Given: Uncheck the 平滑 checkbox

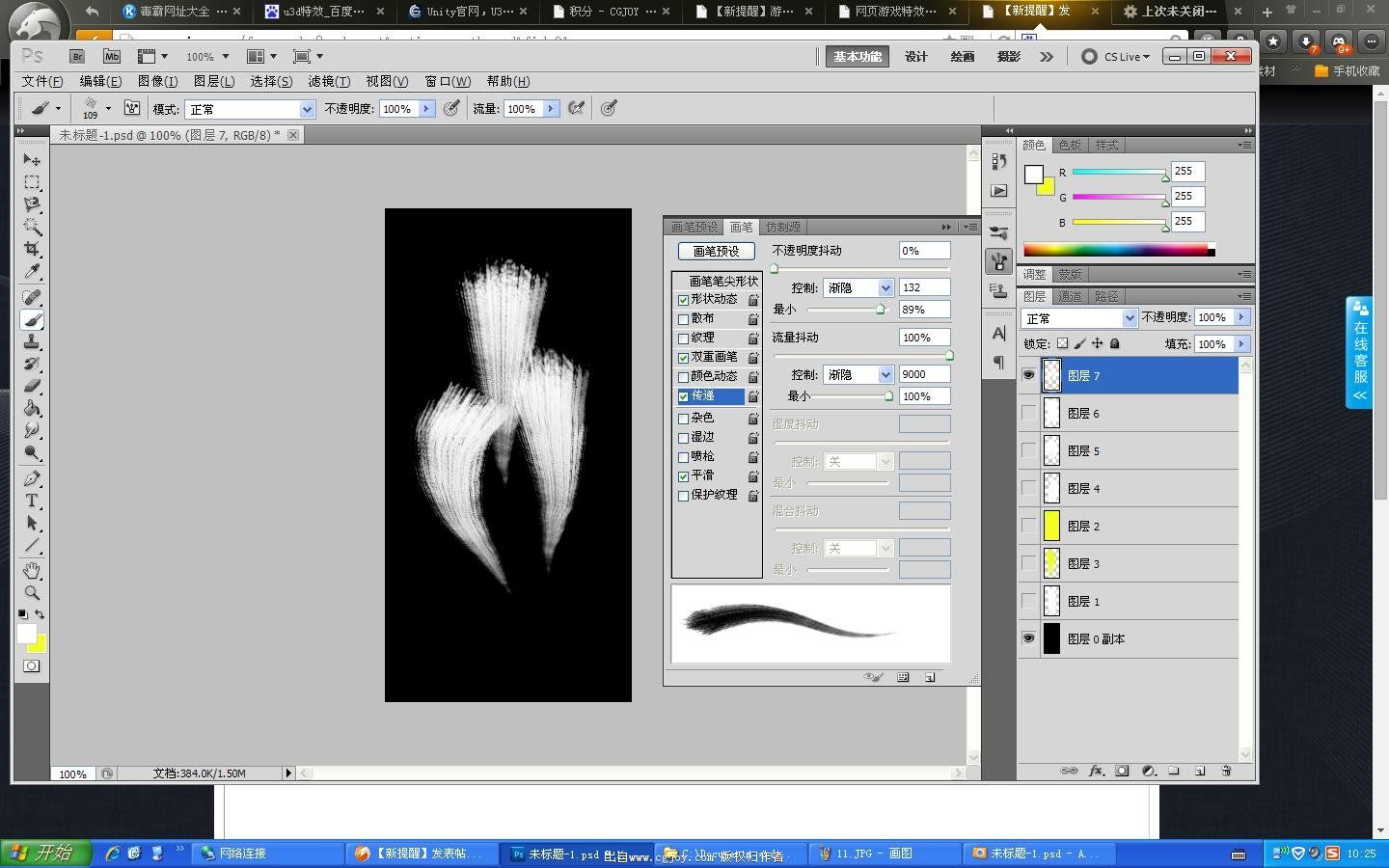Looking at the screenshot, I should pos(684,476).
